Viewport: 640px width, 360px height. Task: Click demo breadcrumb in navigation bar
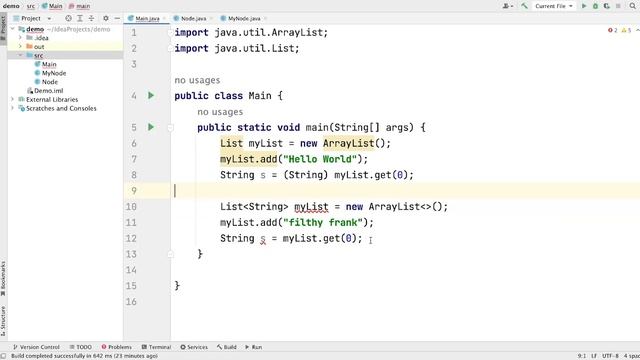11,6
